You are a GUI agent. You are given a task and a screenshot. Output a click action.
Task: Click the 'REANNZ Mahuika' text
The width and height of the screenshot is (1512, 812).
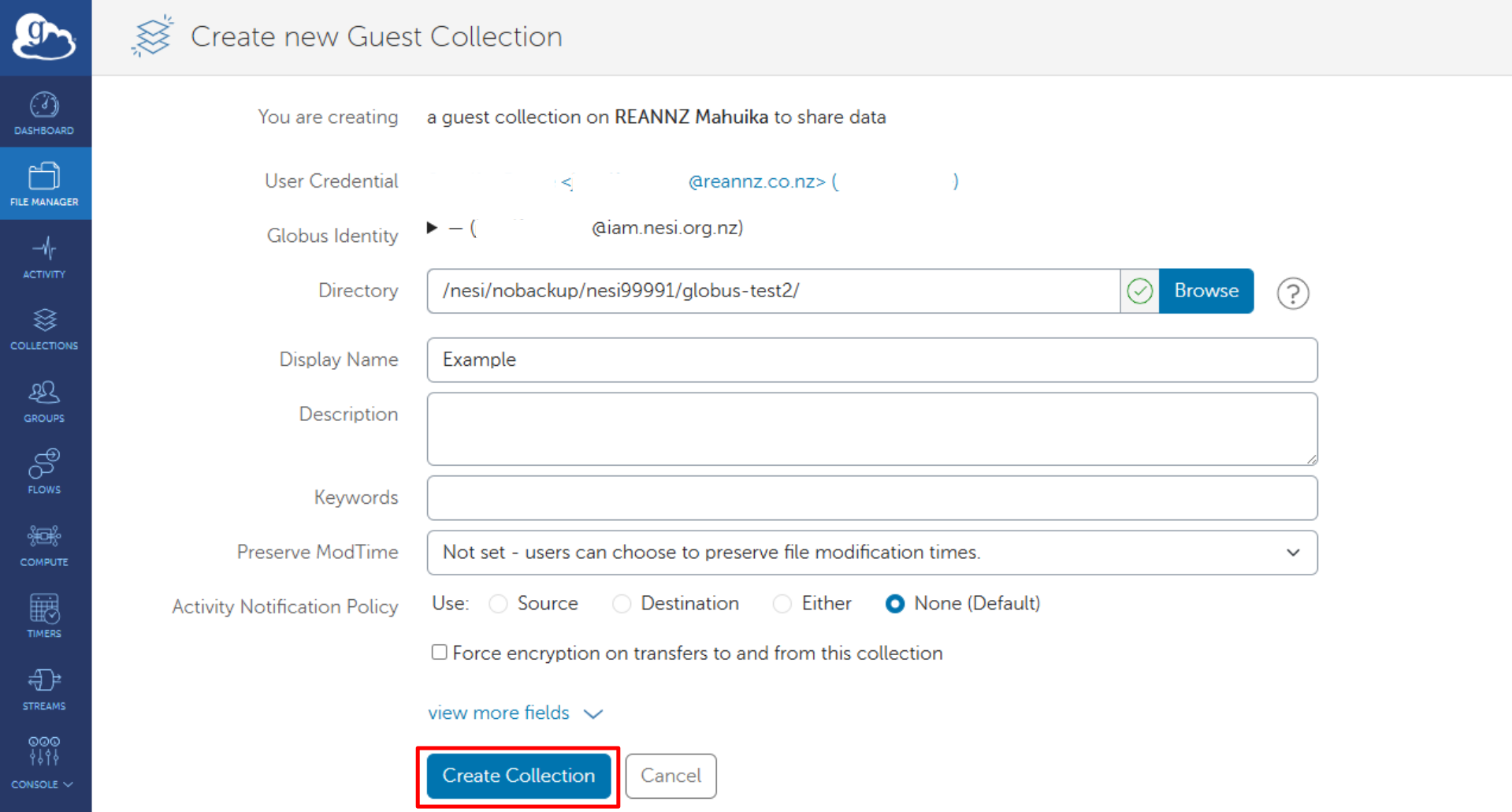tap(691, 117)
